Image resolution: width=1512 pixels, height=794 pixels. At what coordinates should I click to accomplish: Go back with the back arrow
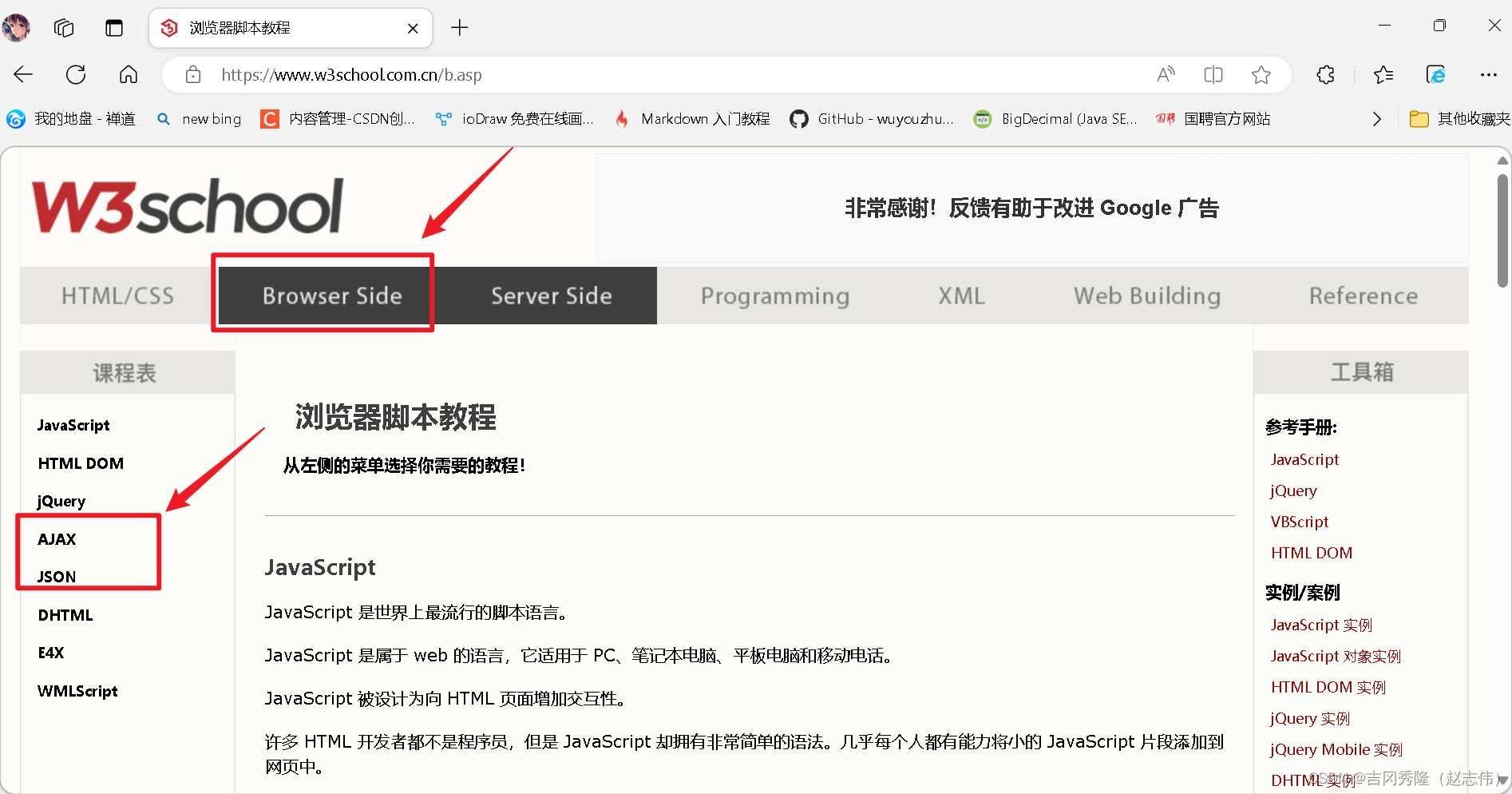23,75
